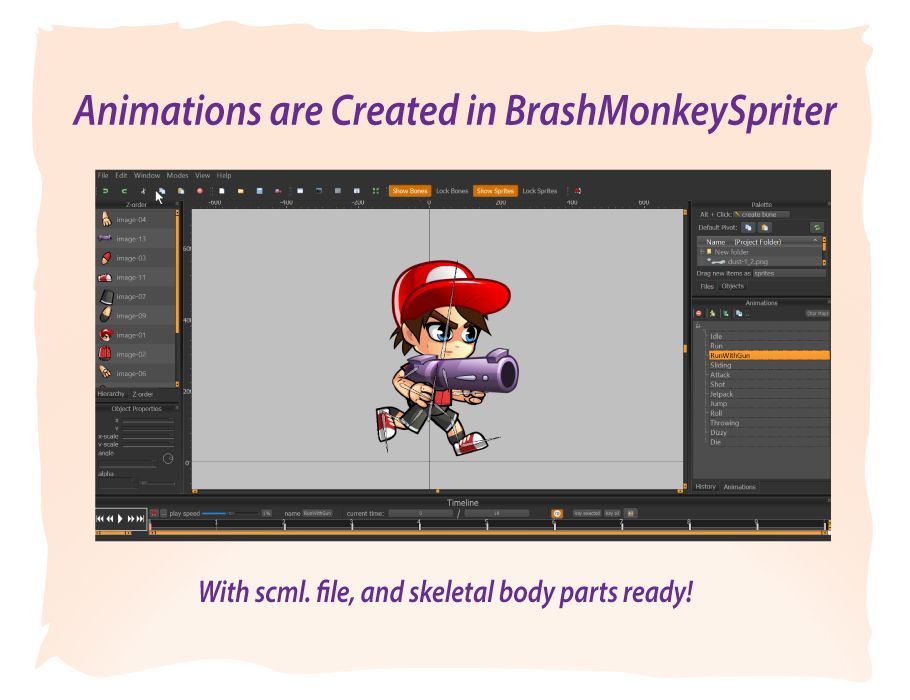Click the play button on timeline
The image size is (910, 700).
120,519
